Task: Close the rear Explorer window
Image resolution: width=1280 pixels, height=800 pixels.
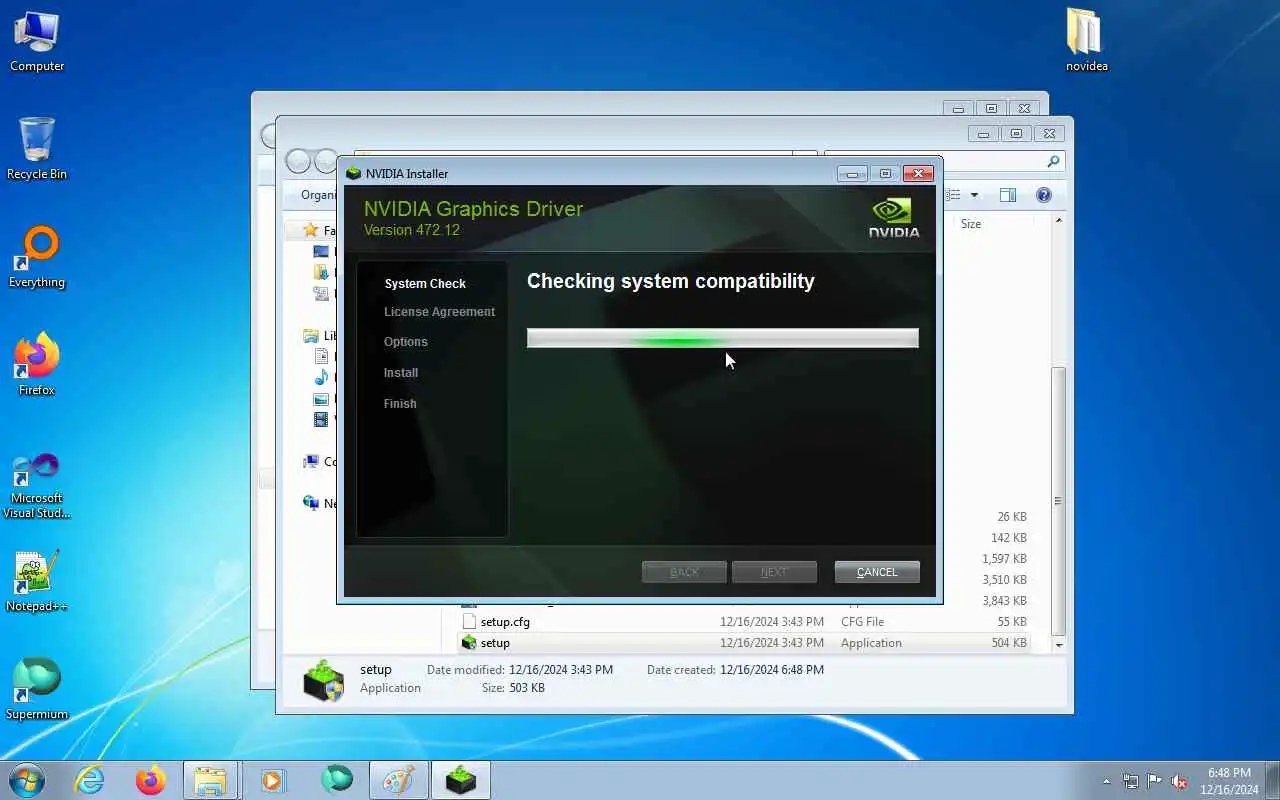Action: 1024,108
